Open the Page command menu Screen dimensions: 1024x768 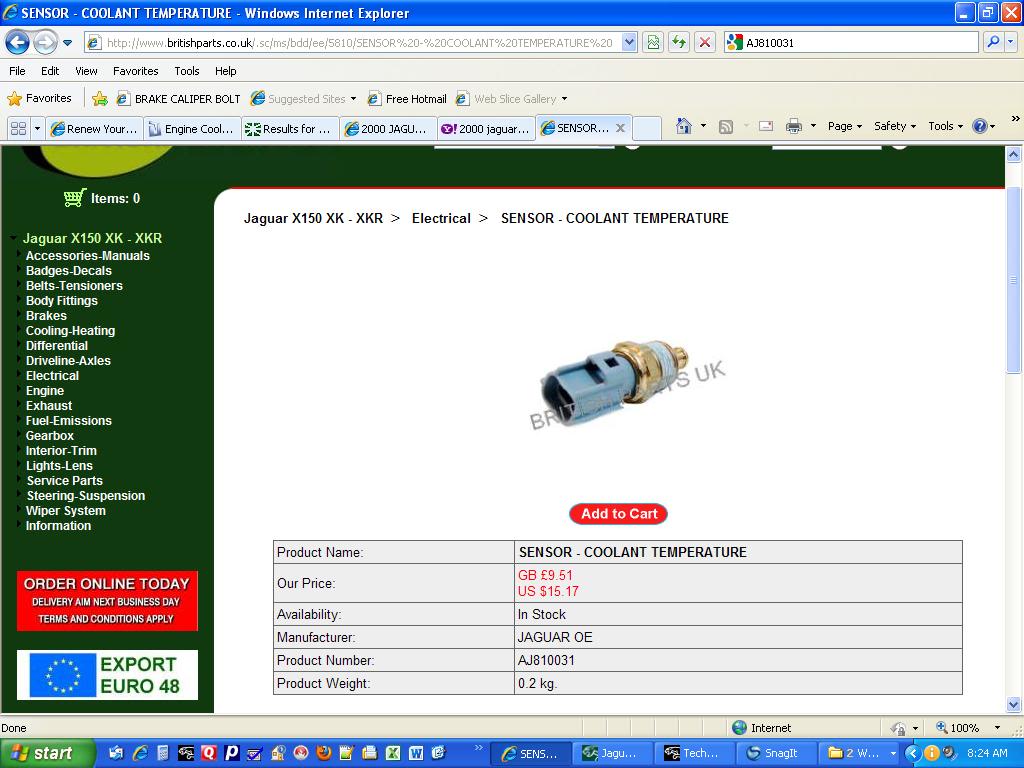844,126
